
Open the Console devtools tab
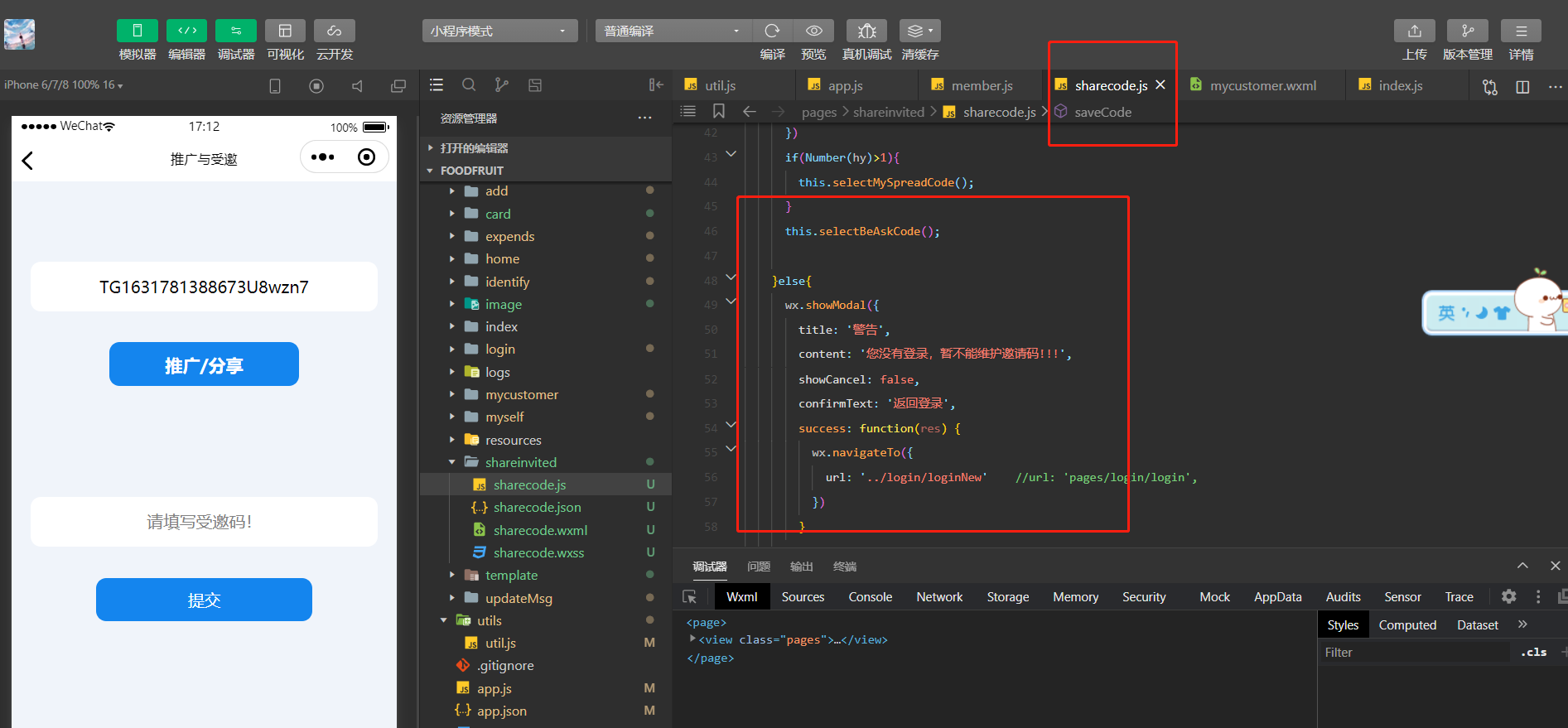871,597
